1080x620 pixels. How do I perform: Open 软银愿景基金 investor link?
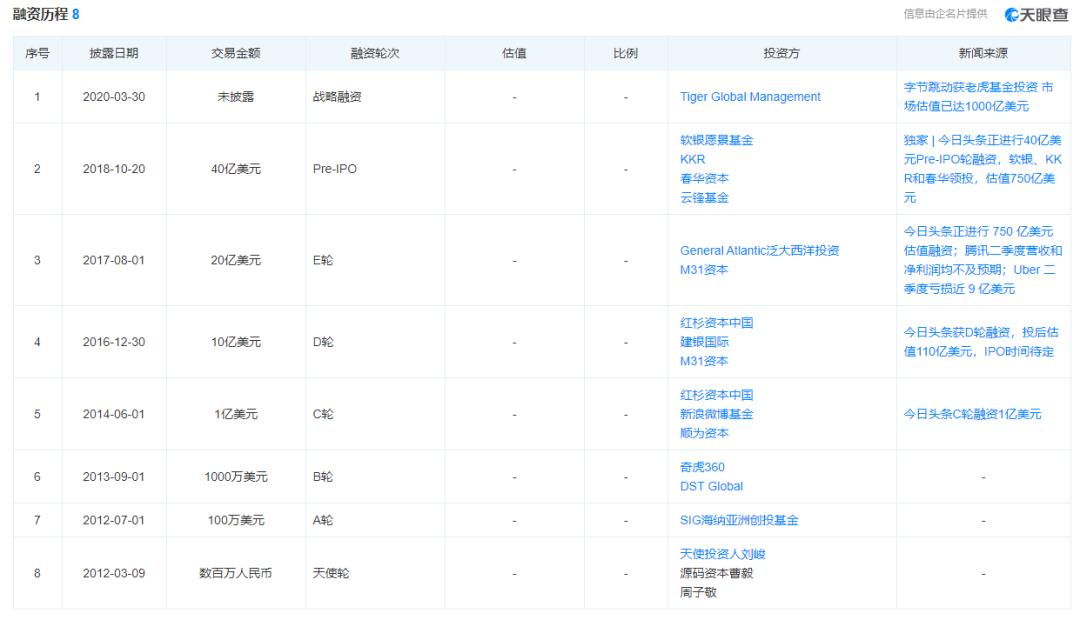(x=716, y=141)
